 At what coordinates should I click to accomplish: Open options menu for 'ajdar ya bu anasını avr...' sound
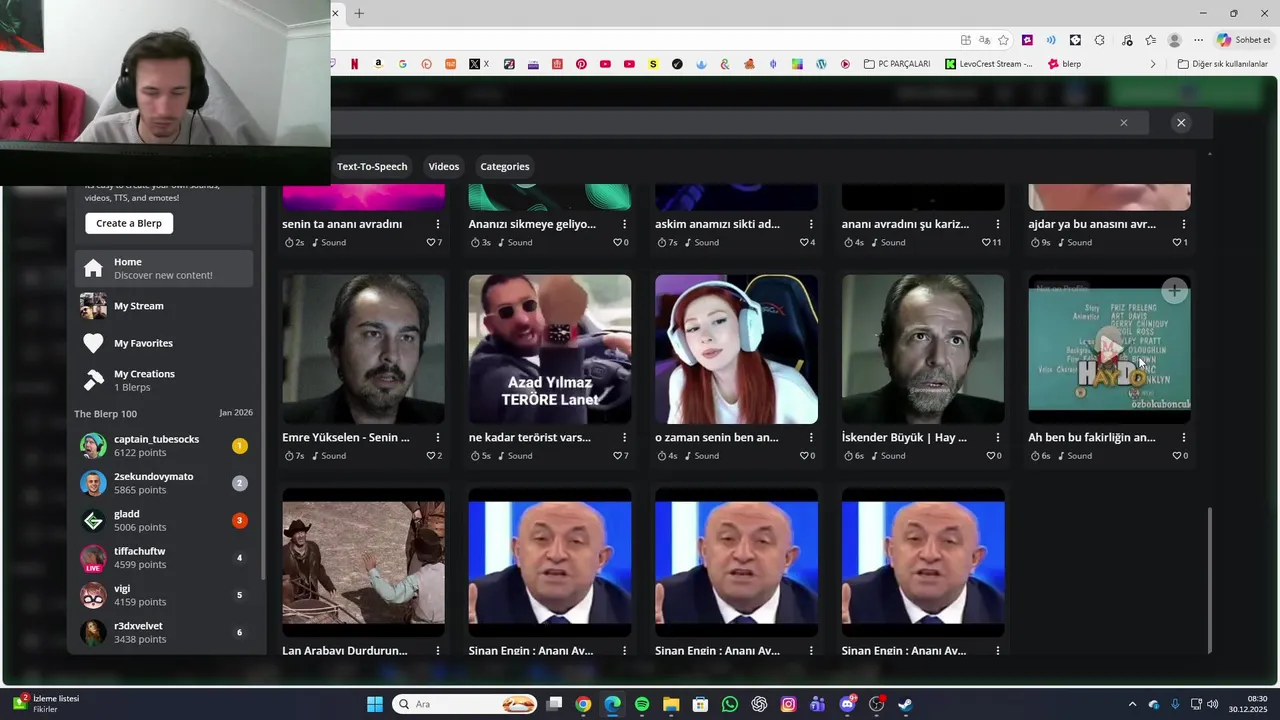(x=1184, y=224)
